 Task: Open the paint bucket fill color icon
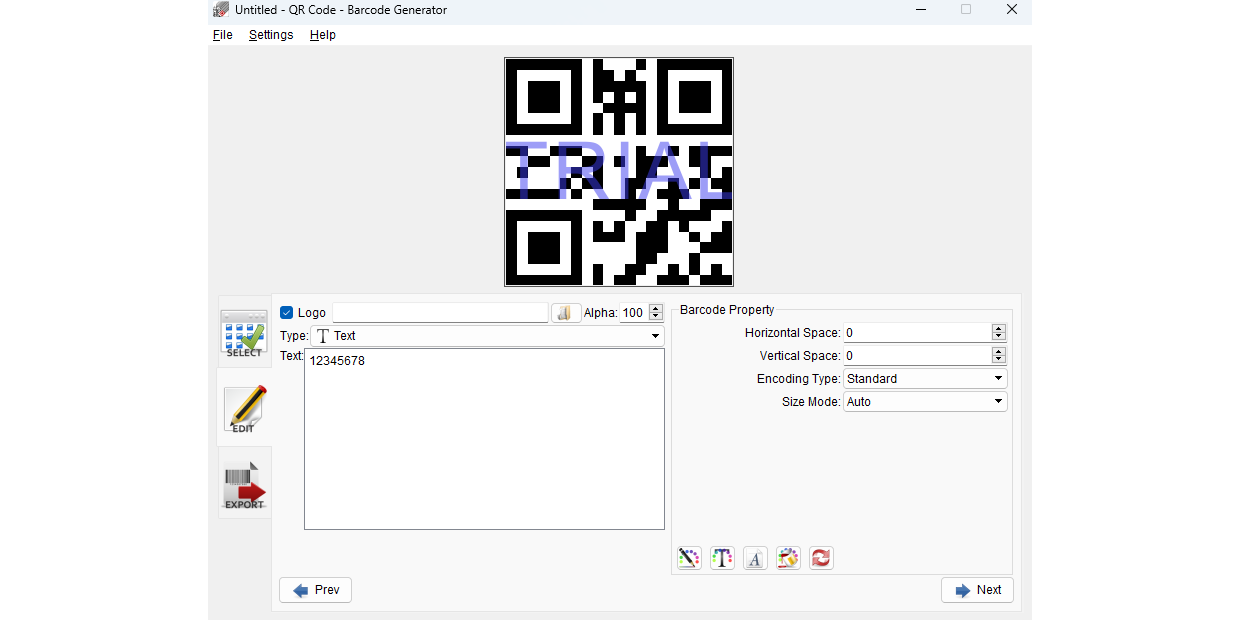[788, 558]
